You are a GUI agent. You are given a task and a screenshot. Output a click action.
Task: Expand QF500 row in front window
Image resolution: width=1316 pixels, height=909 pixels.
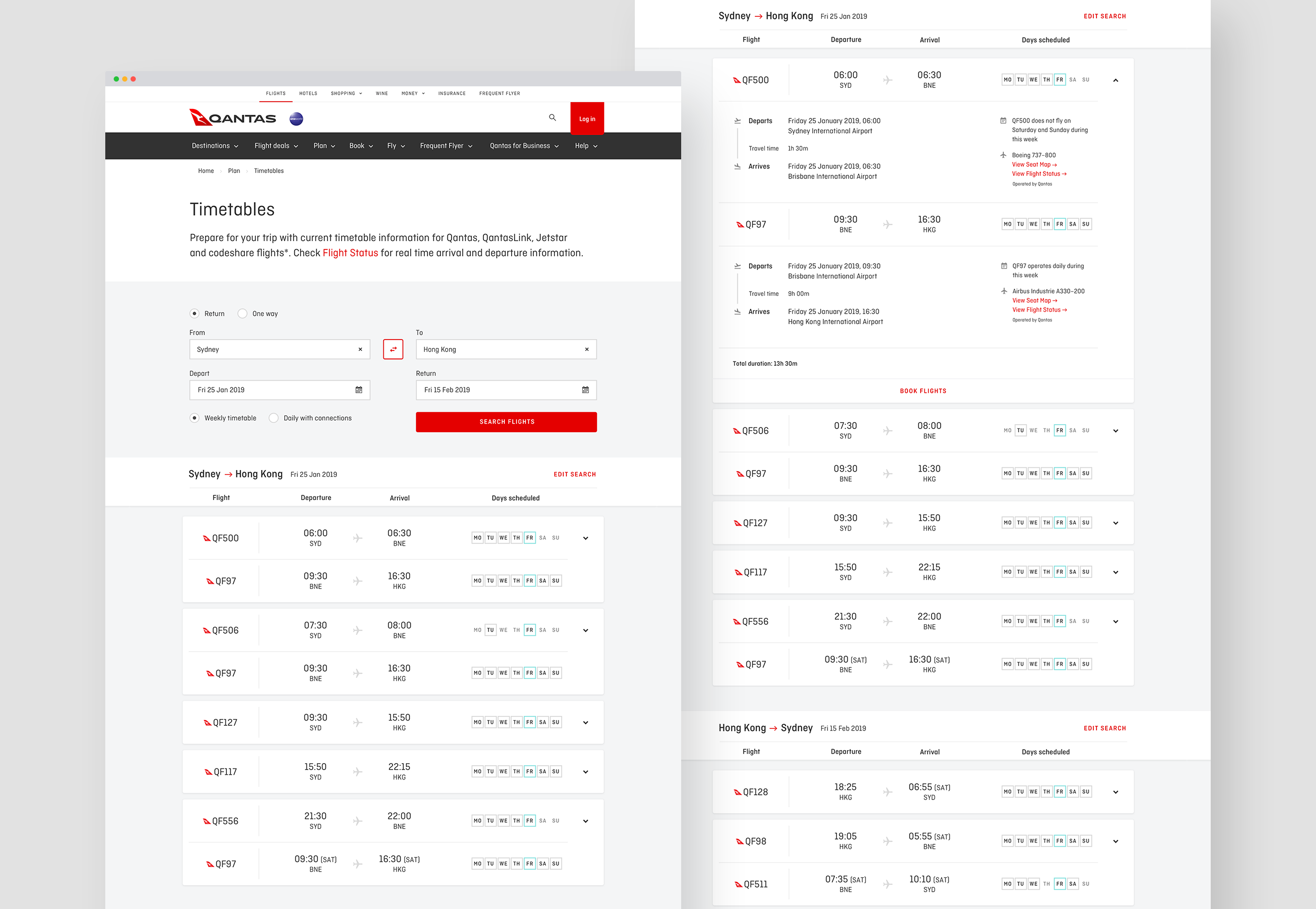585,538
